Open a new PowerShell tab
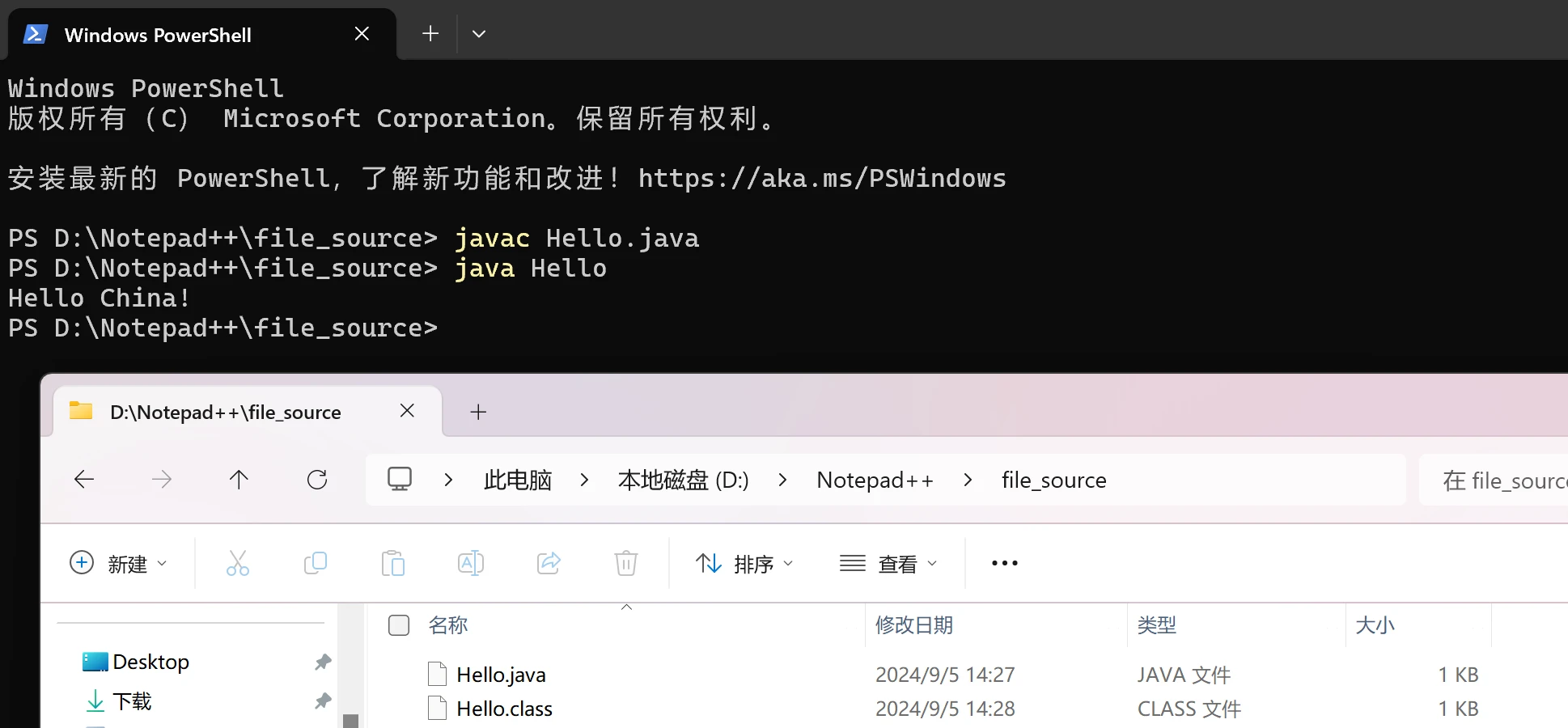Screen dimensions: 1568x728 click(430, 34)
